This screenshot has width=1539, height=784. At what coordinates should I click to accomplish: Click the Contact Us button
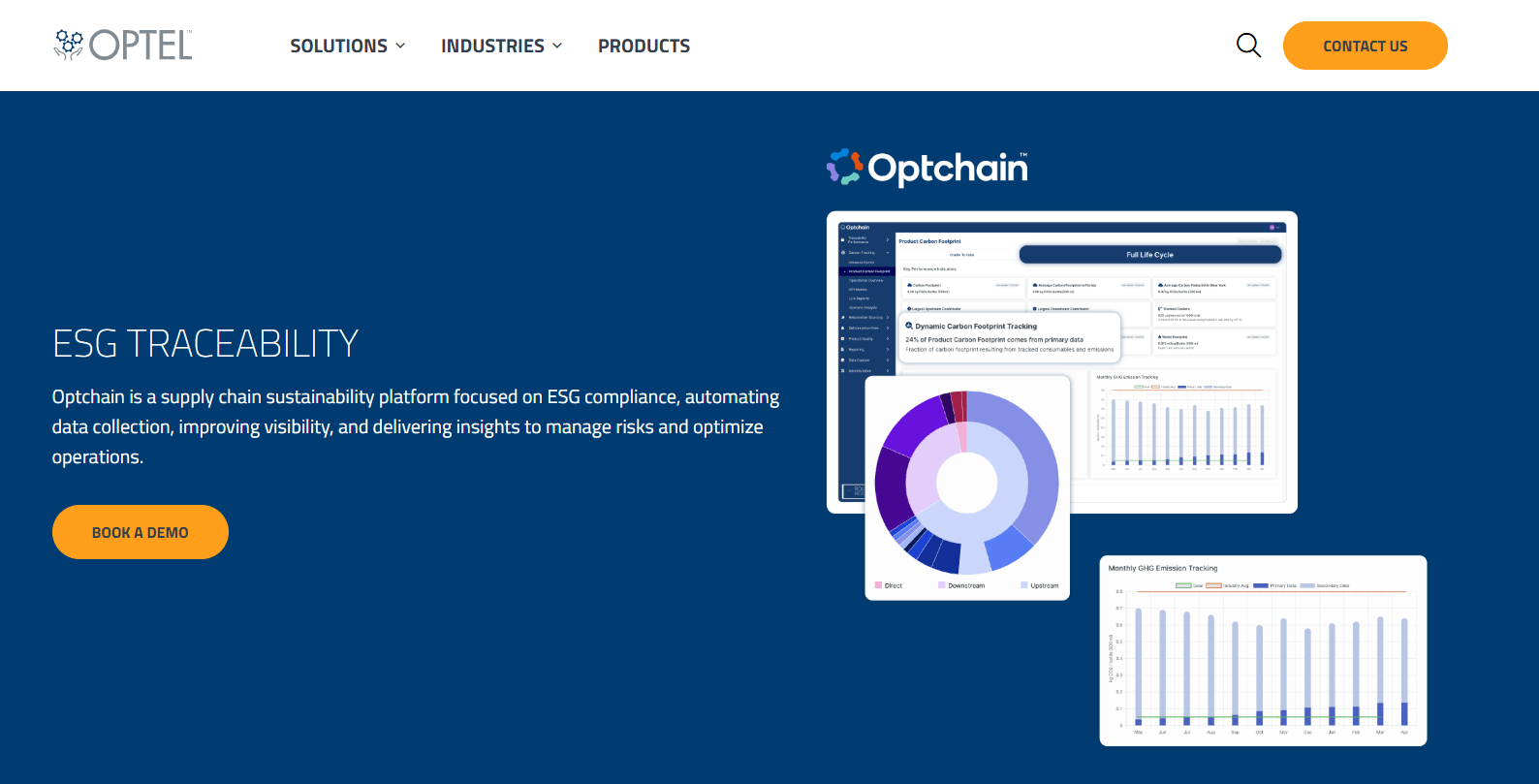1365,46
